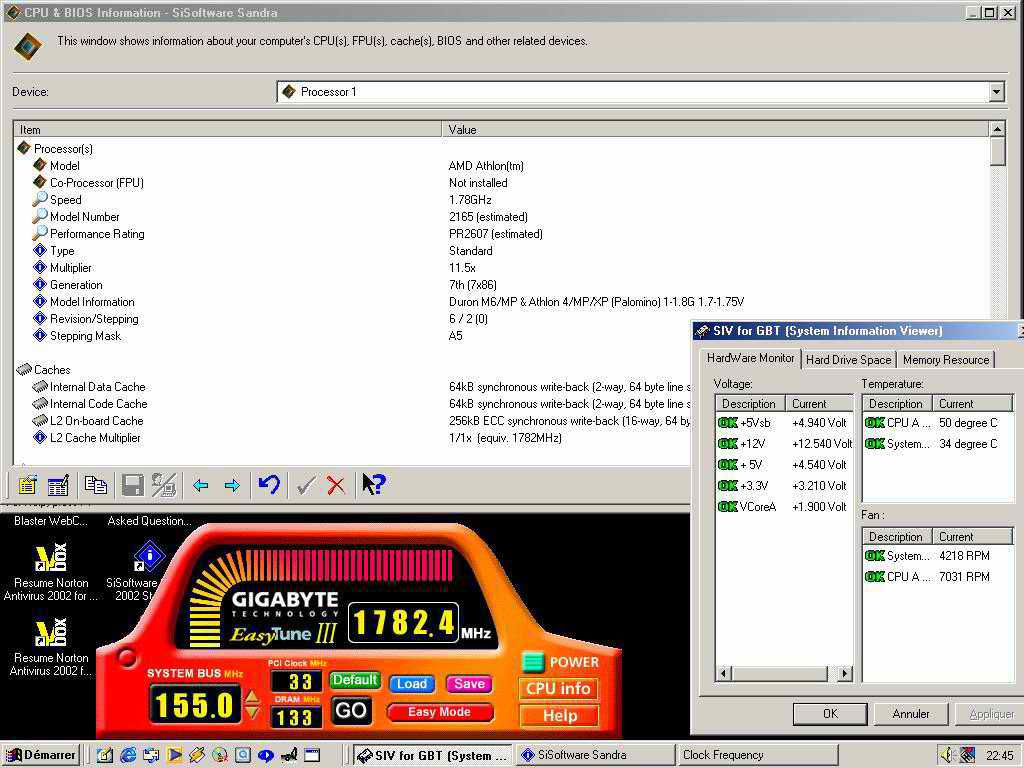The height and width of the screenshot is (768, 1024).
Task: Click the Copy icon in Sandra's toolbar
Action: (96, 485)
